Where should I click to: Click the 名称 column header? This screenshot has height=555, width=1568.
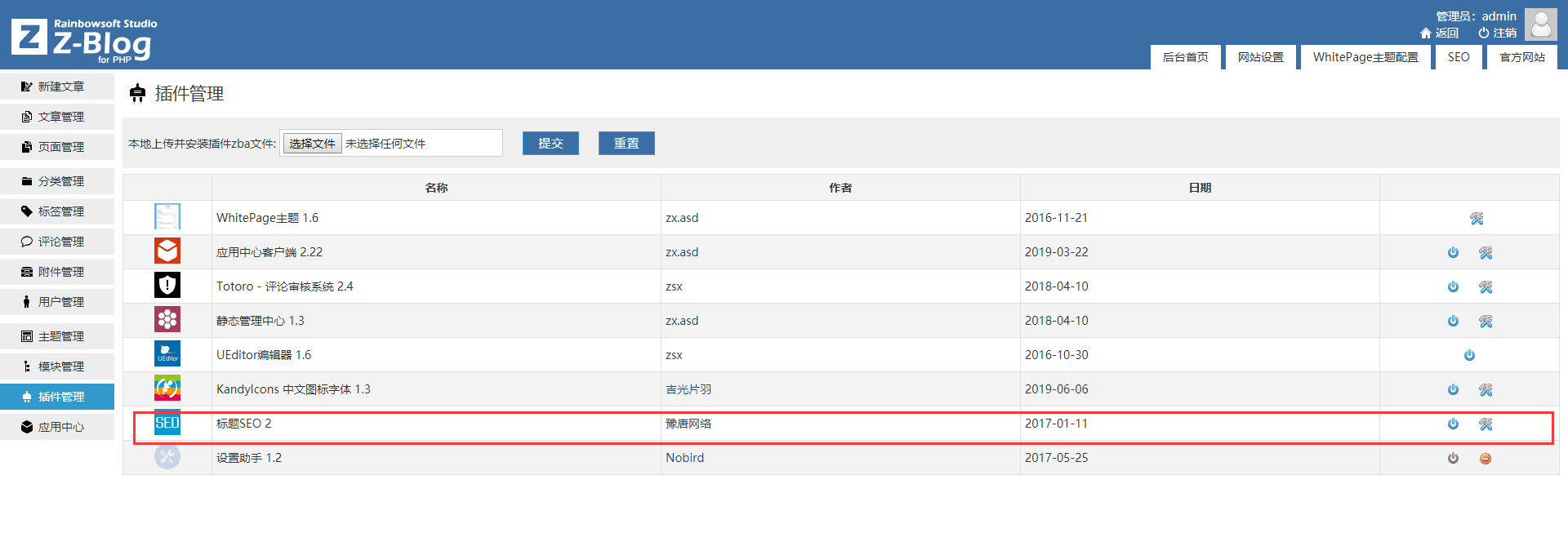click(x=436, y=188)
